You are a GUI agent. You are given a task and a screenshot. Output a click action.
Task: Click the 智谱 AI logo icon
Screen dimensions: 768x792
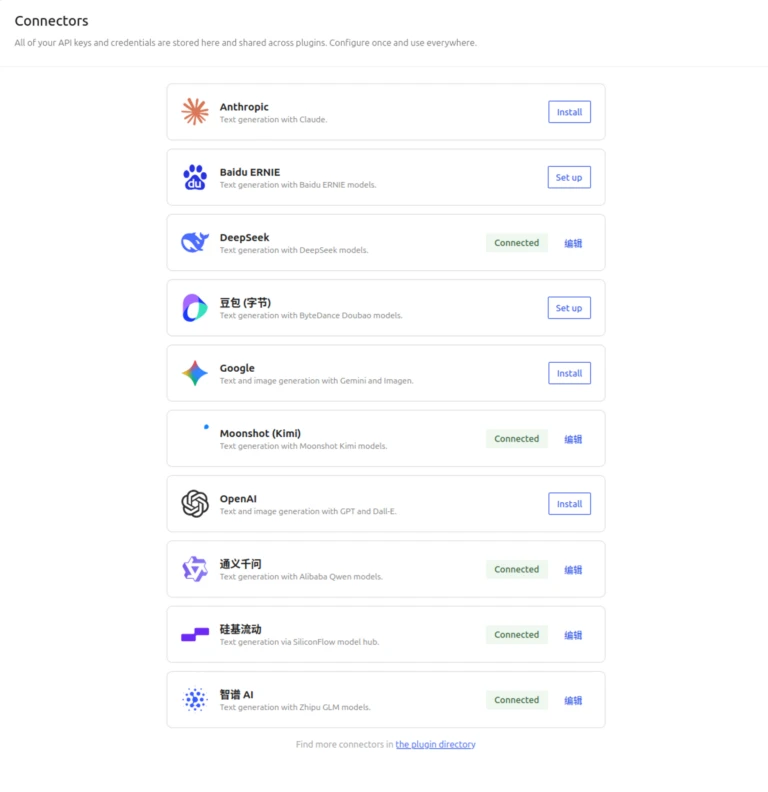click(x=195, y=700)
